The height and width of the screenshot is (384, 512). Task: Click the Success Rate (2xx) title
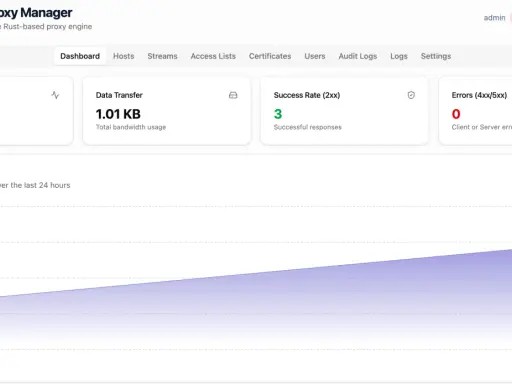point(307,95)
